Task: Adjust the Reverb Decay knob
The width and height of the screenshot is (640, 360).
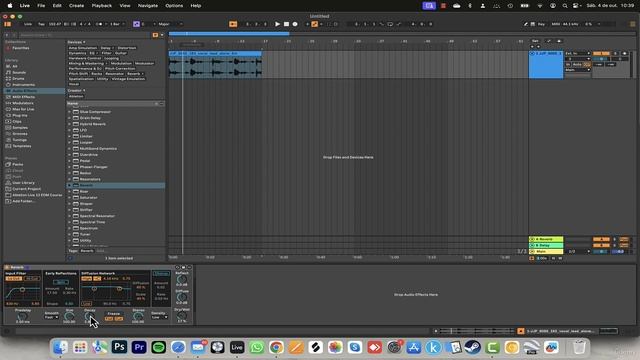Action: click(89, 316)
